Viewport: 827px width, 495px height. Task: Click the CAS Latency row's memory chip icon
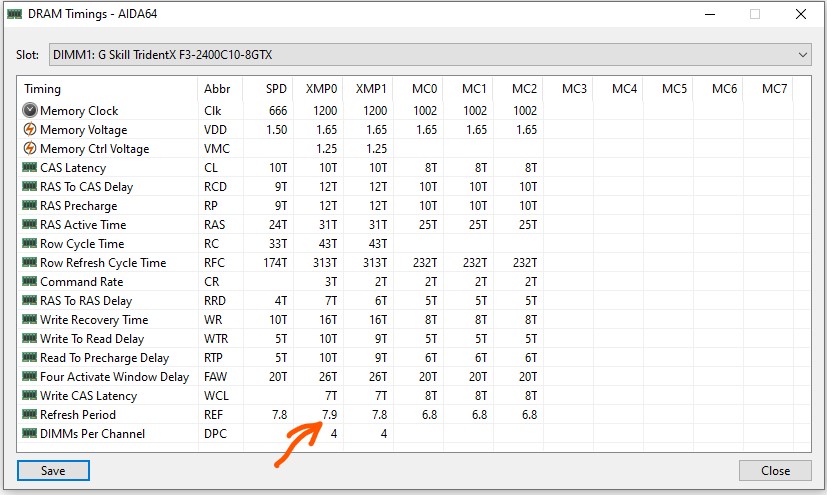30,167
